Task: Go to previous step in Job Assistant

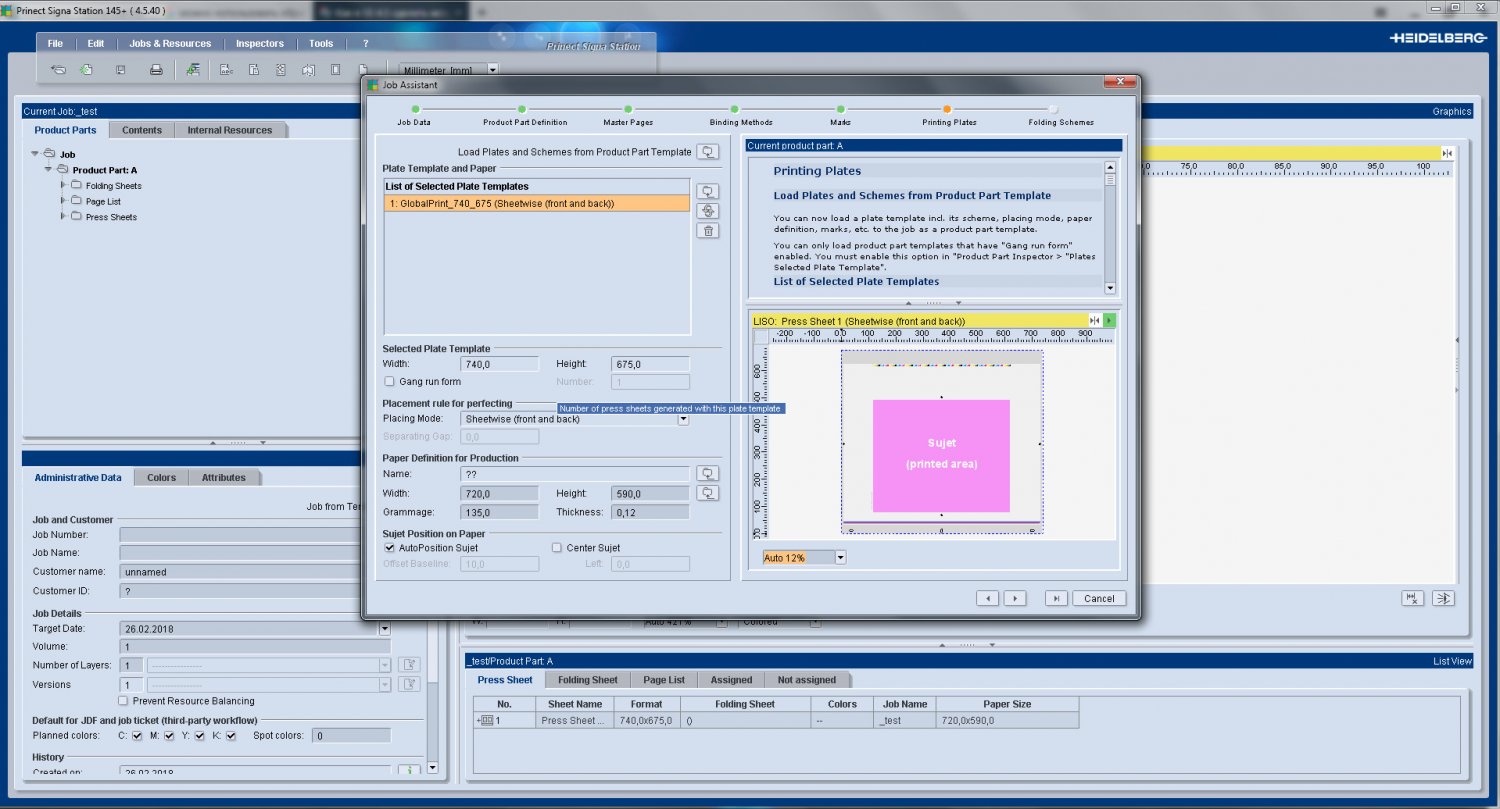Action: [989, 598]
